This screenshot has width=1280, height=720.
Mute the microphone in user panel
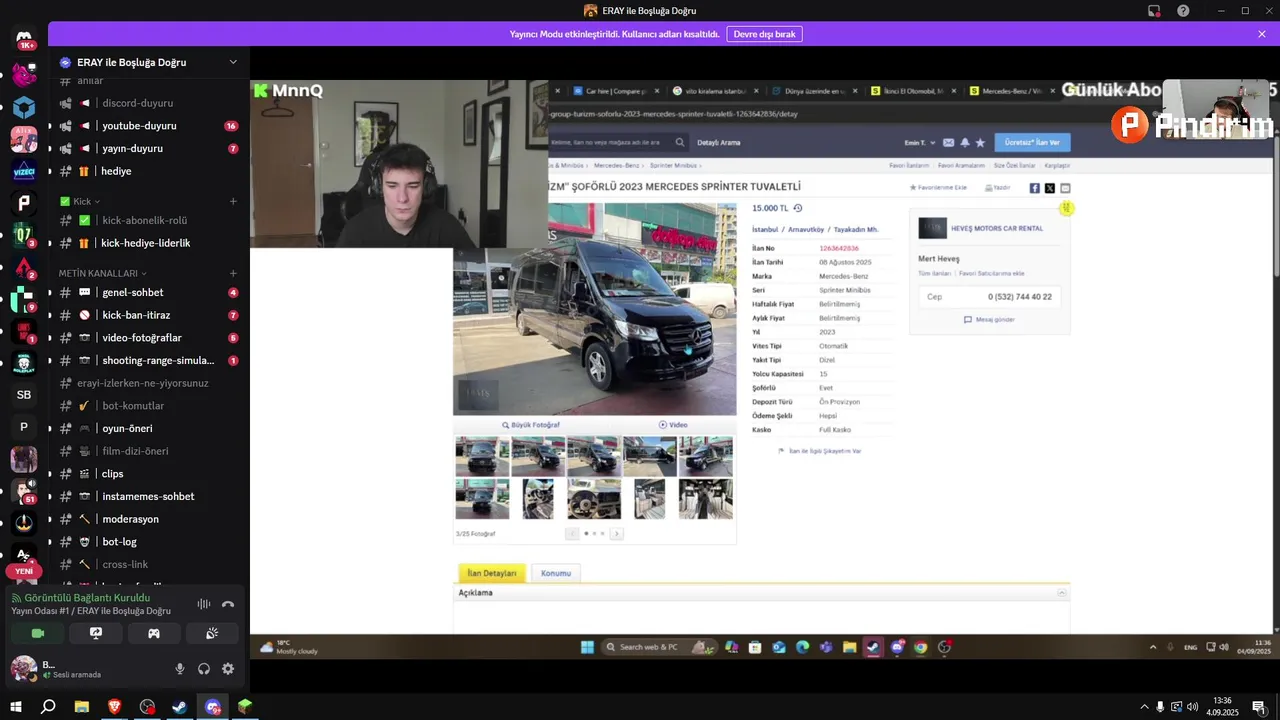point(180,669)
